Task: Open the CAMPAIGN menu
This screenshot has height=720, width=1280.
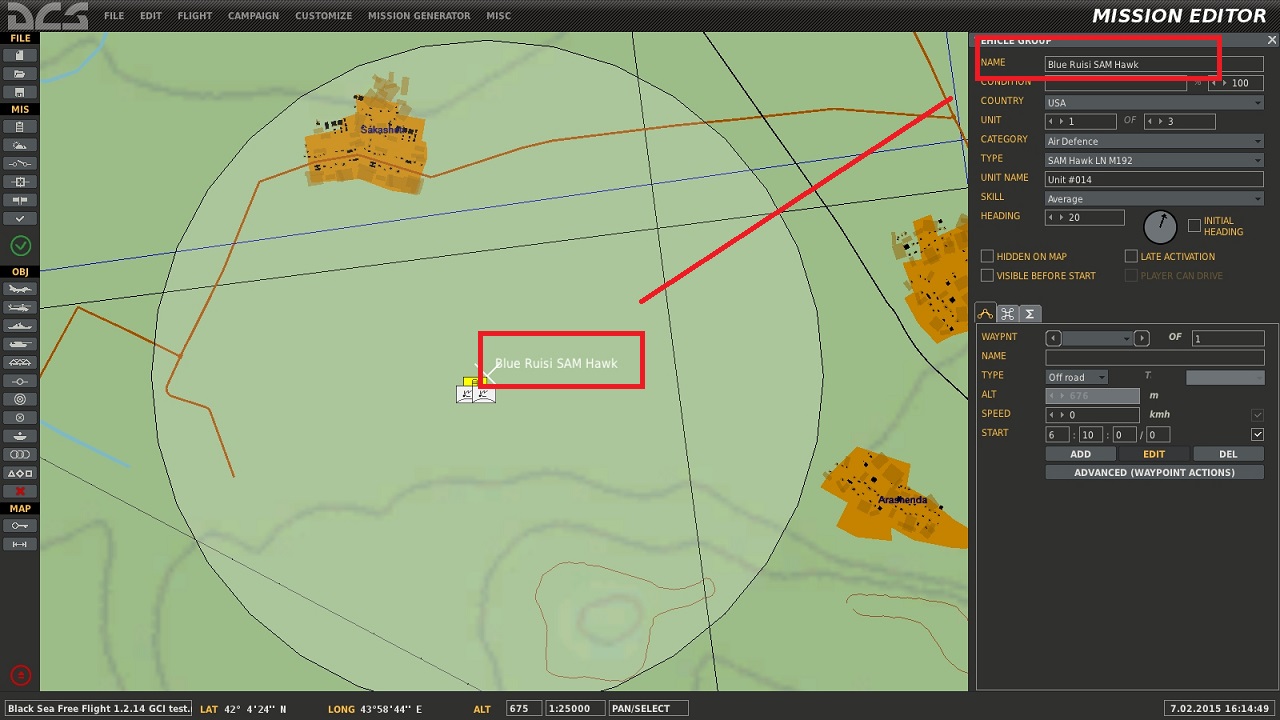Action: point(254,16)
